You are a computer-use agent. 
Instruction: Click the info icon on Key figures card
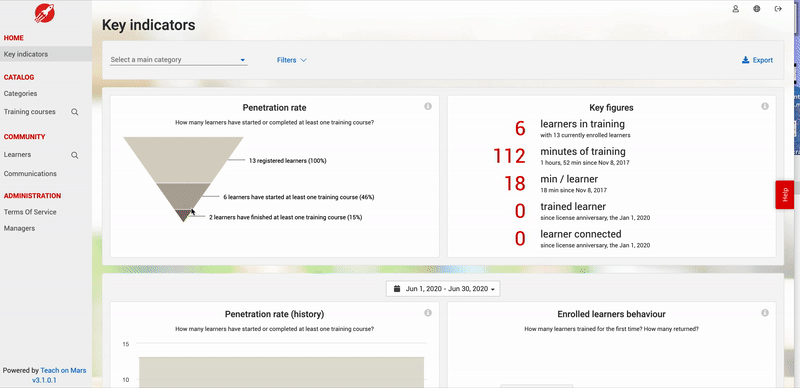tap(765, 106)
